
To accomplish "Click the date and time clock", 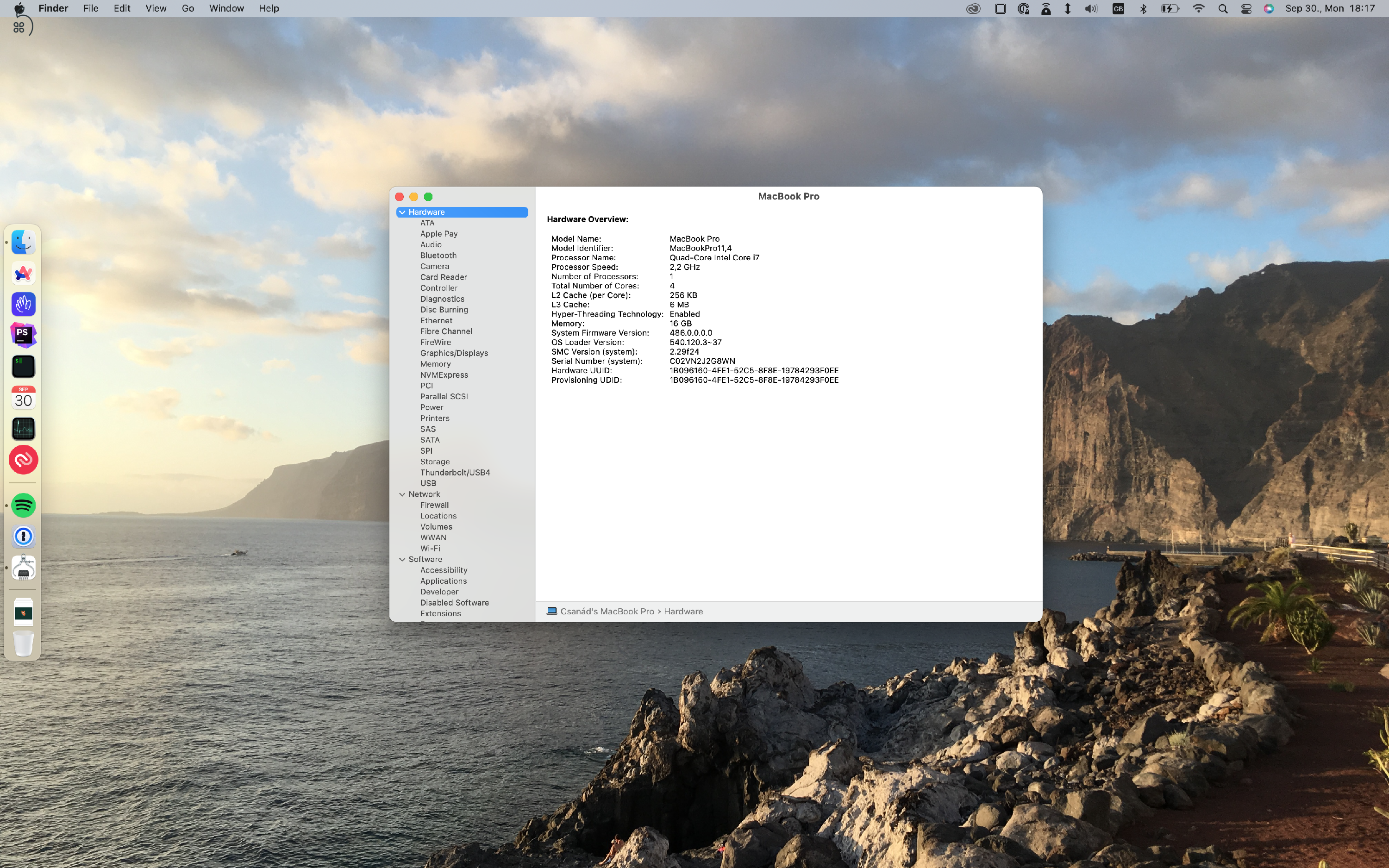I will pos(1330,9).
